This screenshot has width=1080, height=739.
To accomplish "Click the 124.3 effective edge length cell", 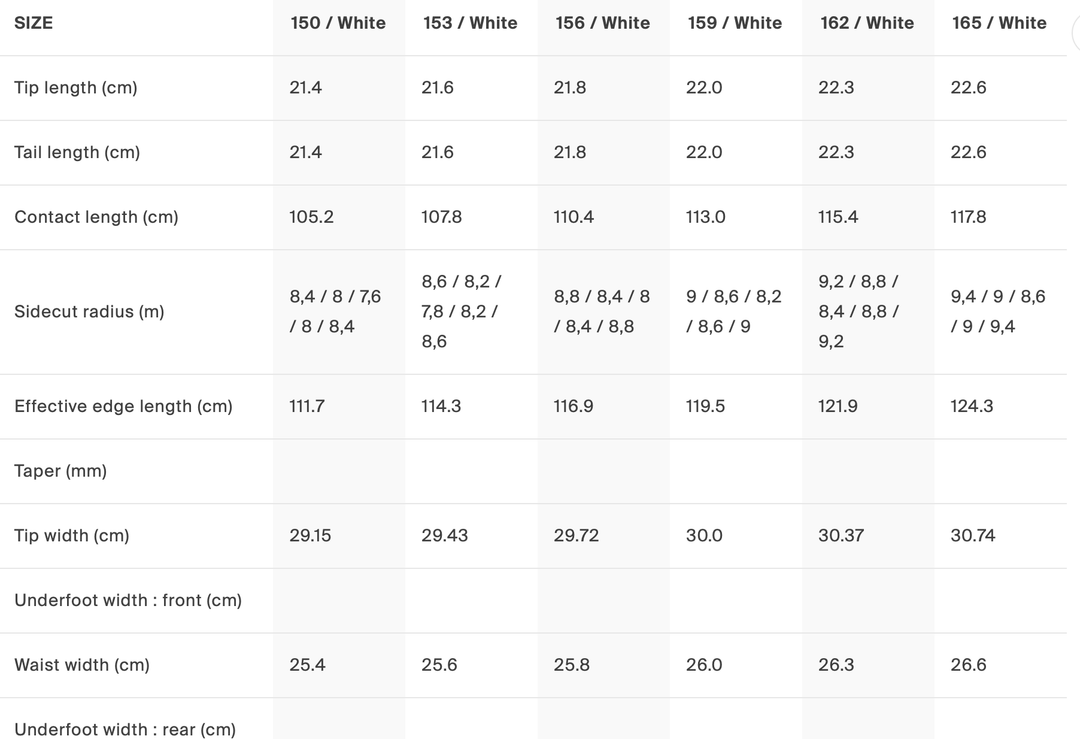I will coord(971,406).
